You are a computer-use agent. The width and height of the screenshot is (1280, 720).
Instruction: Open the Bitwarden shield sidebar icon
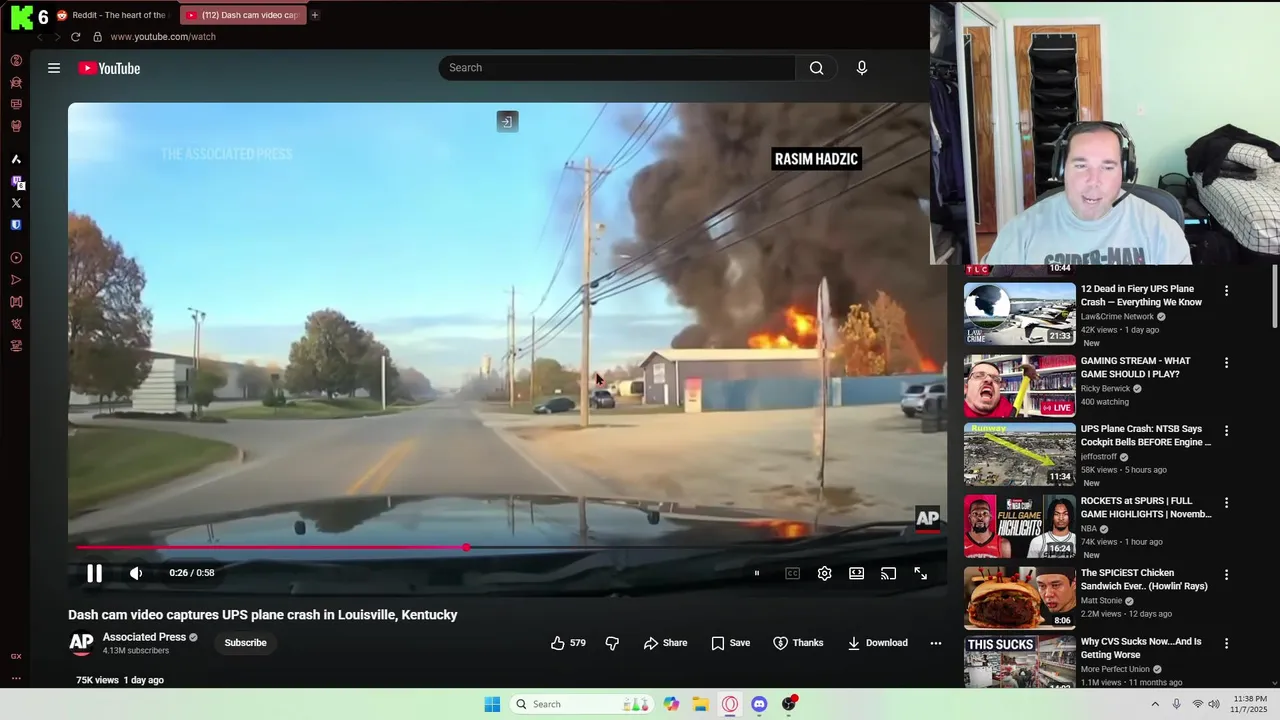(16, 225)
